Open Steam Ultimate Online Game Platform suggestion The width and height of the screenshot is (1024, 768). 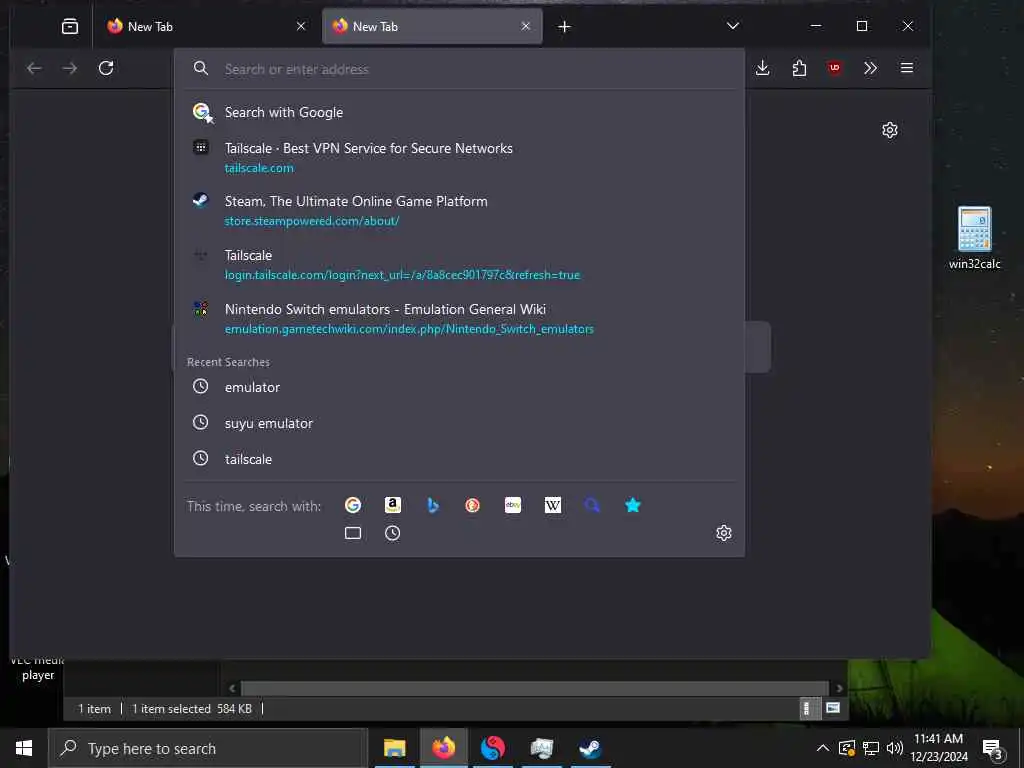[x=459, y=210]
